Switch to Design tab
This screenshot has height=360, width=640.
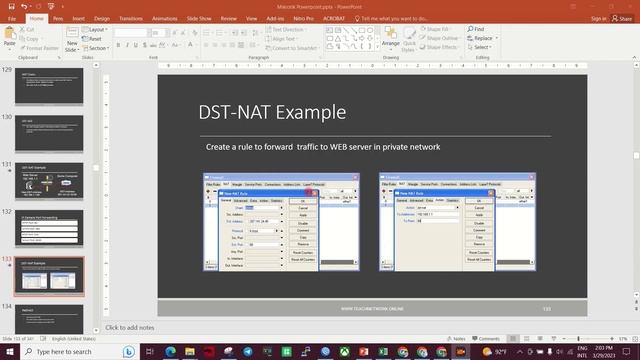pos(102,18)
